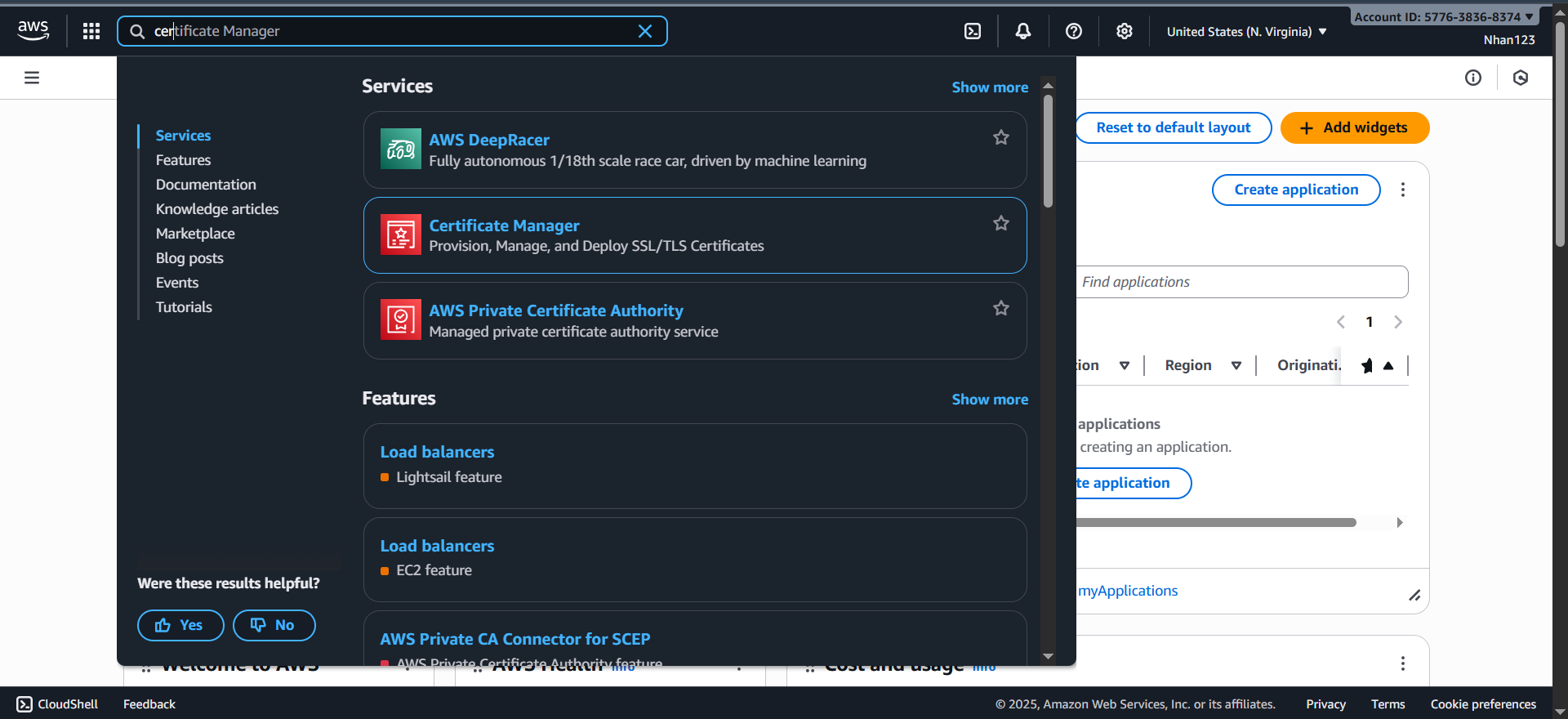
Task: Click Add widgets button
Action: [x=1355, y=127]
